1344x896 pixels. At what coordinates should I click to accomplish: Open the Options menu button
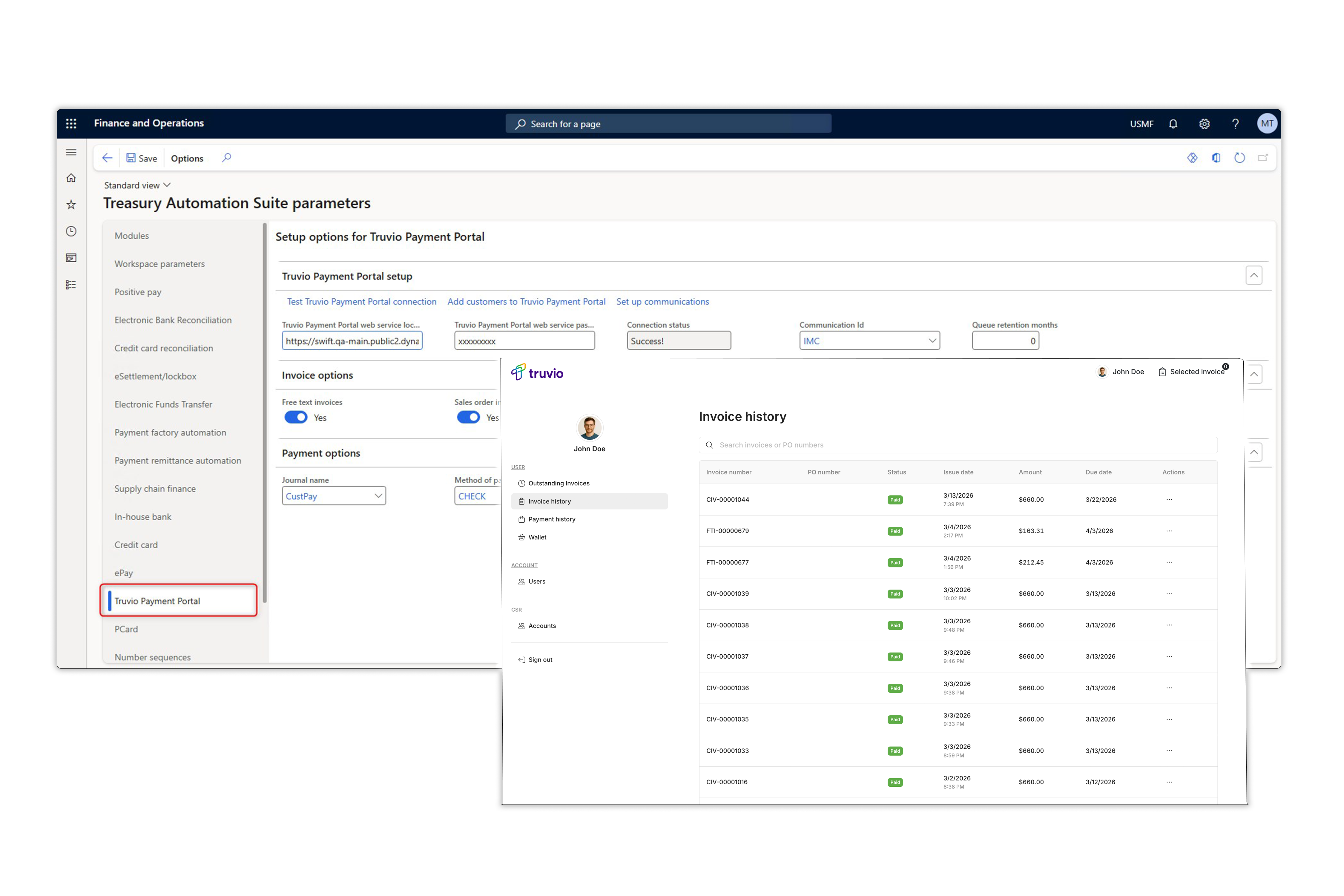pos(187,158)
